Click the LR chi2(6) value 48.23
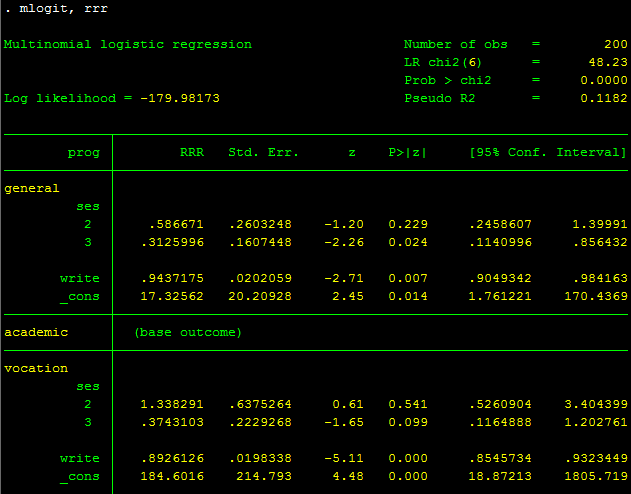 (608, 62)
